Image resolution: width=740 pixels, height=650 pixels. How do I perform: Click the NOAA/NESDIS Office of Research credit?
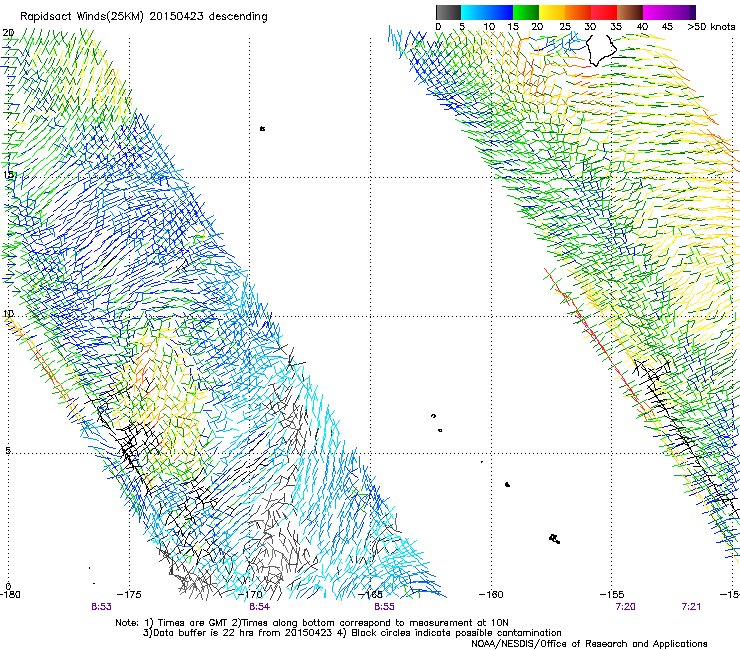tap(589, 643)
